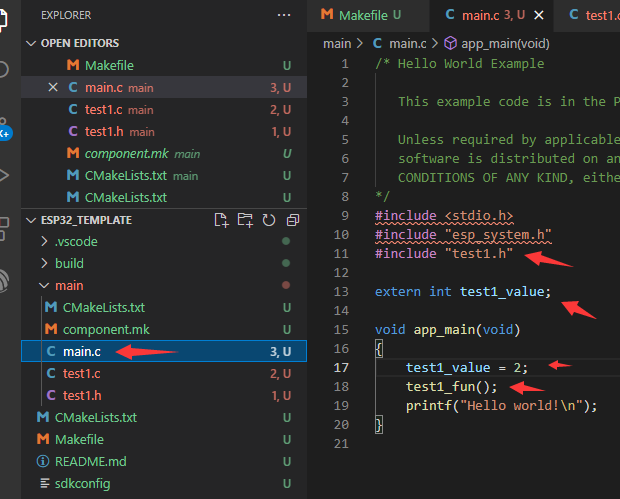This screenshot has height=499, width=620.
Task: Collapse the Open Editors section
Action: click(x=31, y=43)
